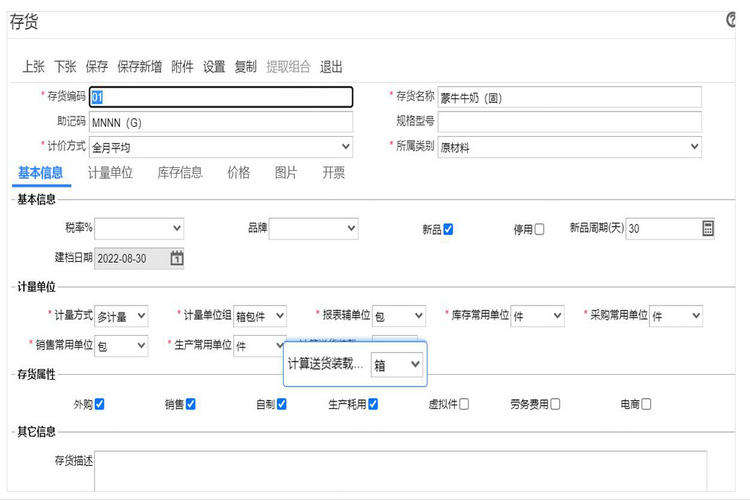750x500 pixels.
Task: Click the calculator icon beside 新品周期
Action: click(708, 228)
